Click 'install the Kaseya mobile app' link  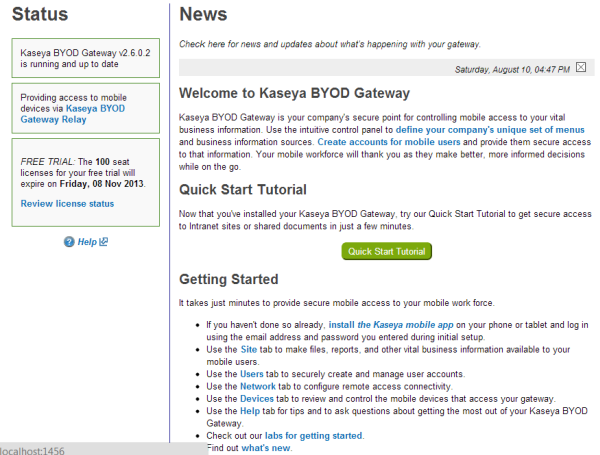coord(391,325)
